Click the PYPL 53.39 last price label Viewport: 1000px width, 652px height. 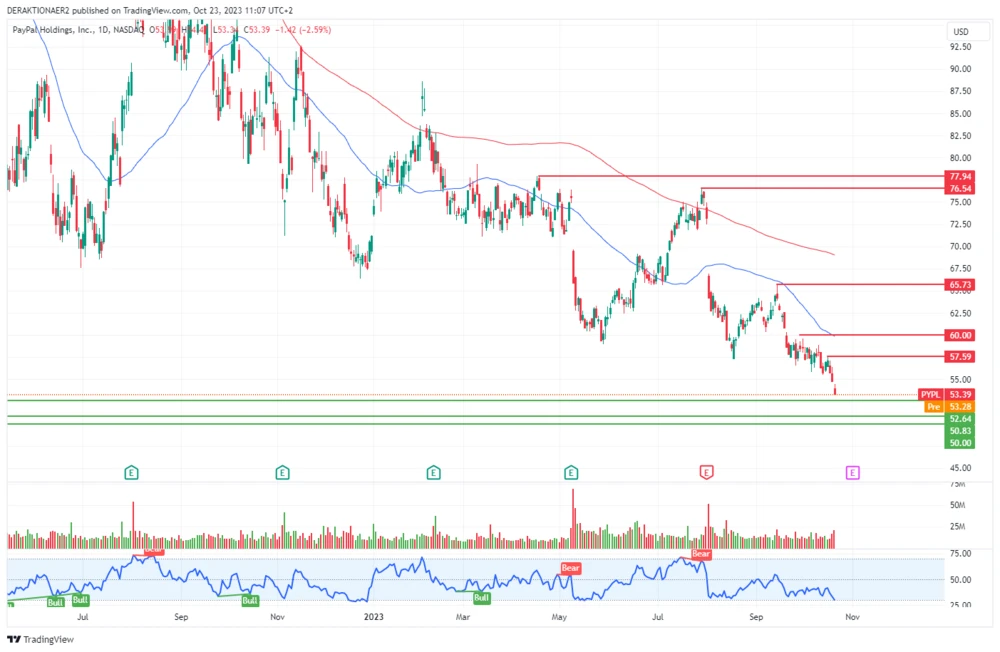(946, 394)
